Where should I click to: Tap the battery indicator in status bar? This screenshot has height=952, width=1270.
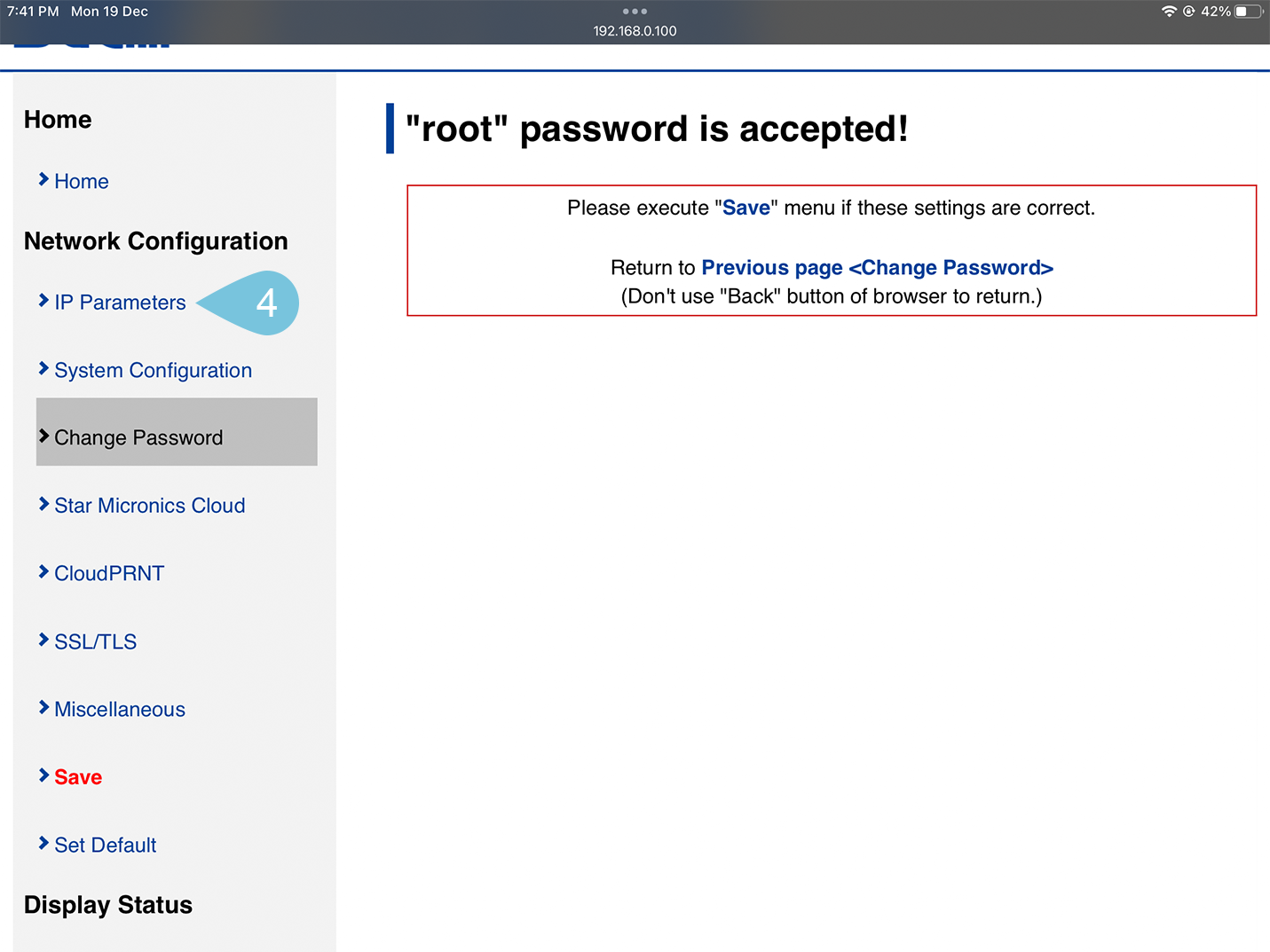pyautogui.click(x=1248, y=12)
